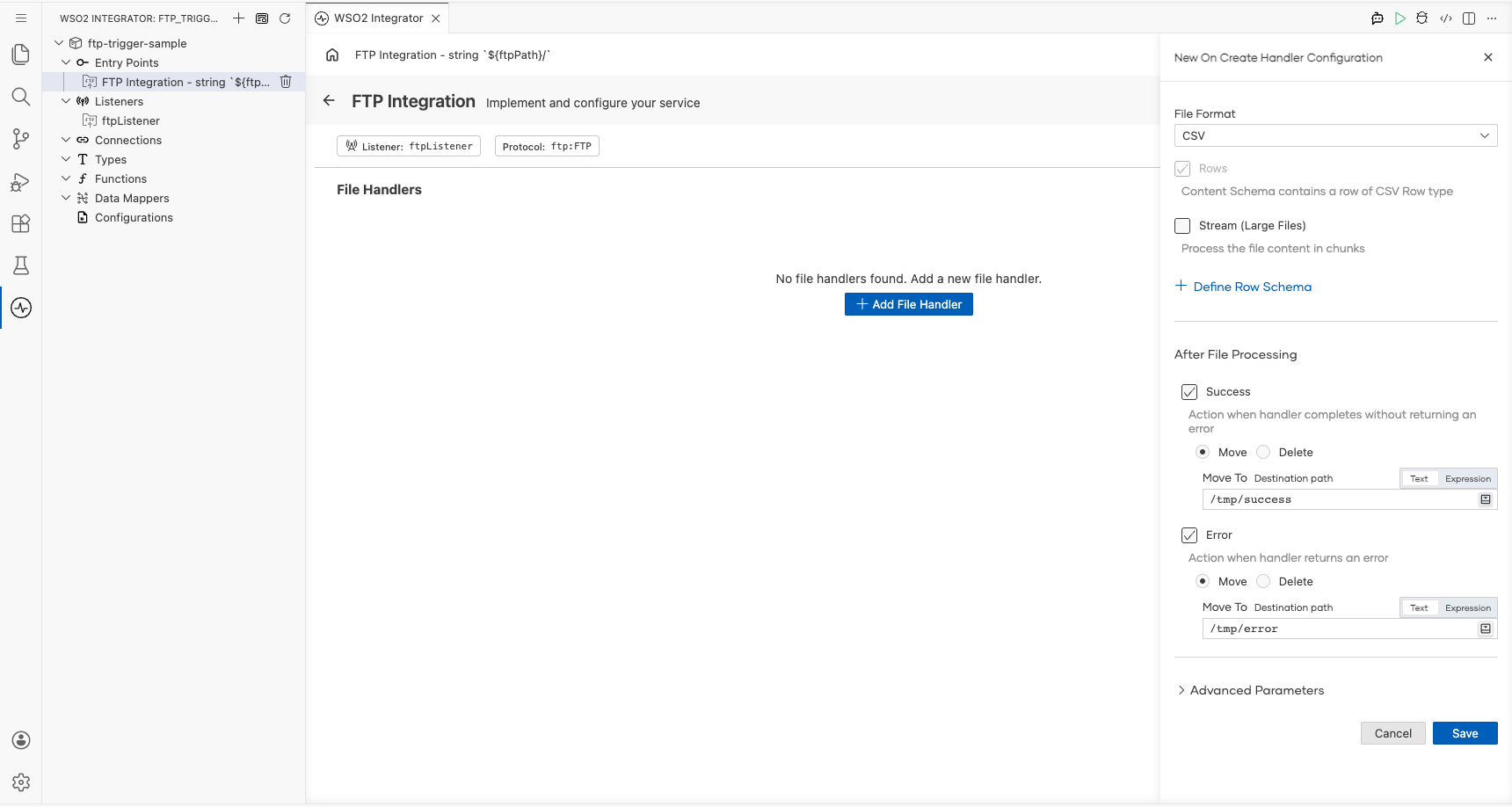This screenshot has height=807, width=1512.
Task: Select Delete radio under Success
Action: pos(1263,452)
